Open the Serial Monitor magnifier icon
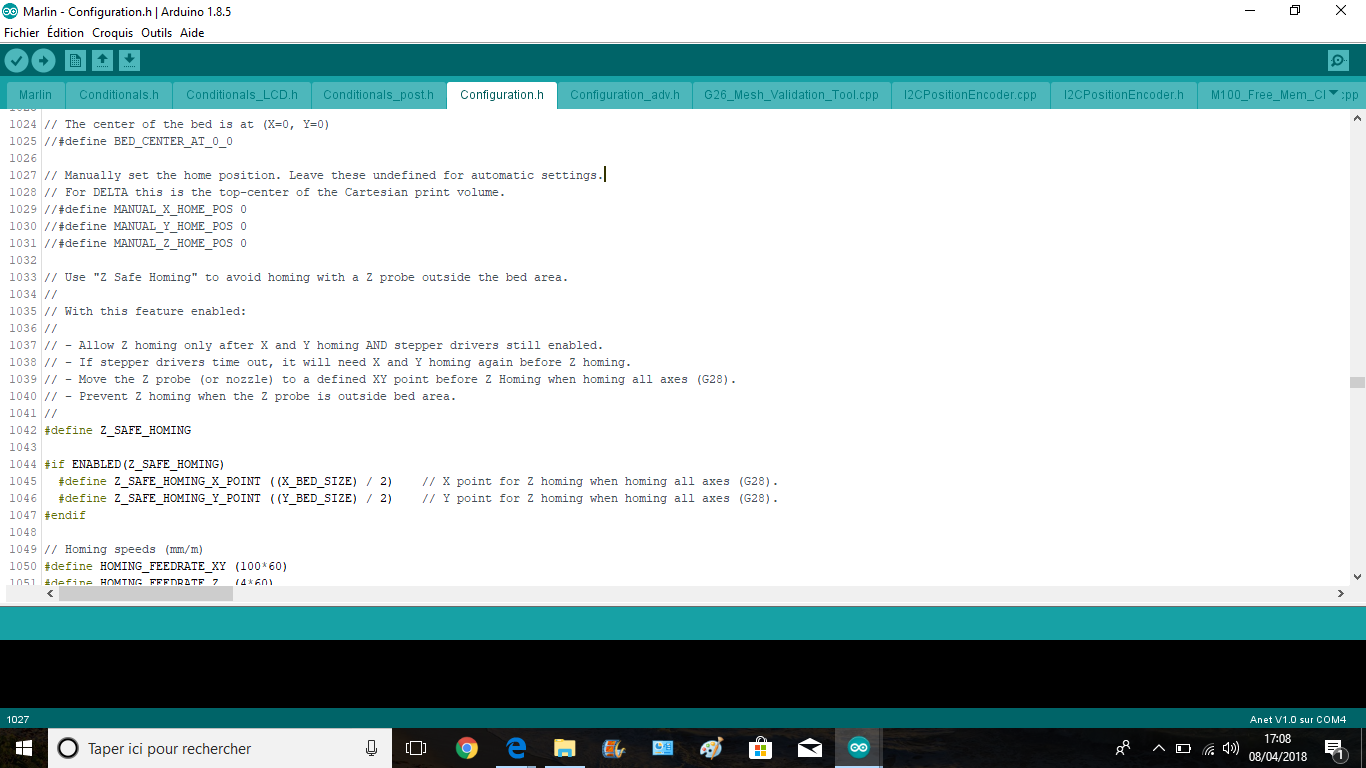This screenshot has height=768, width=1366. [x=1338, y=61]
